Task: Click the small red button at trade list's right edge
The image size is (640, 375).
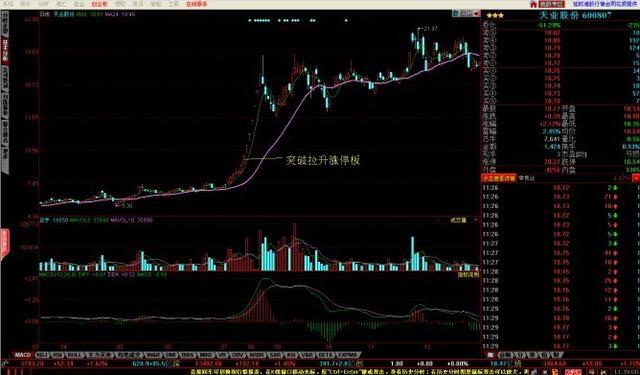Action: tap(636, 178)
